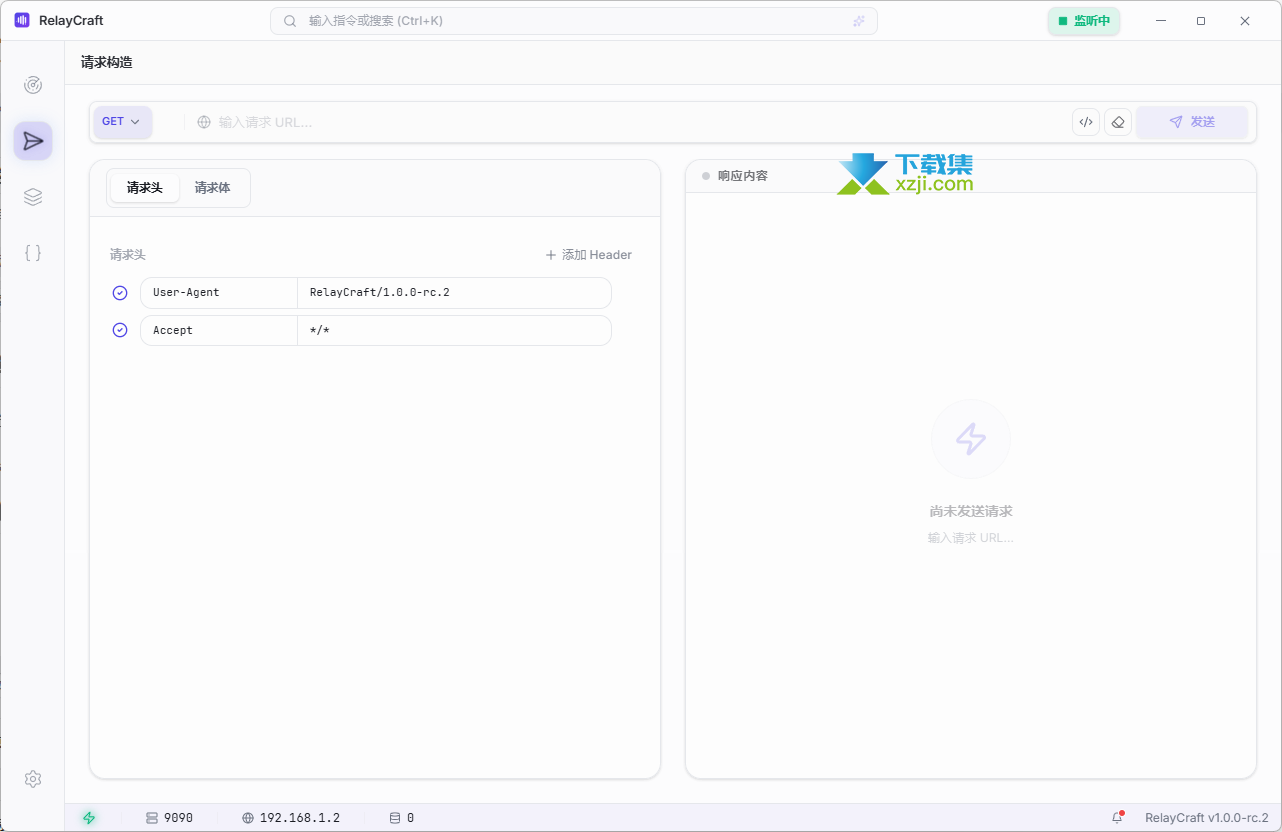Open the layers stack icon in sidebar
This screenshot has width=1282, height=832.
point(33,197)
